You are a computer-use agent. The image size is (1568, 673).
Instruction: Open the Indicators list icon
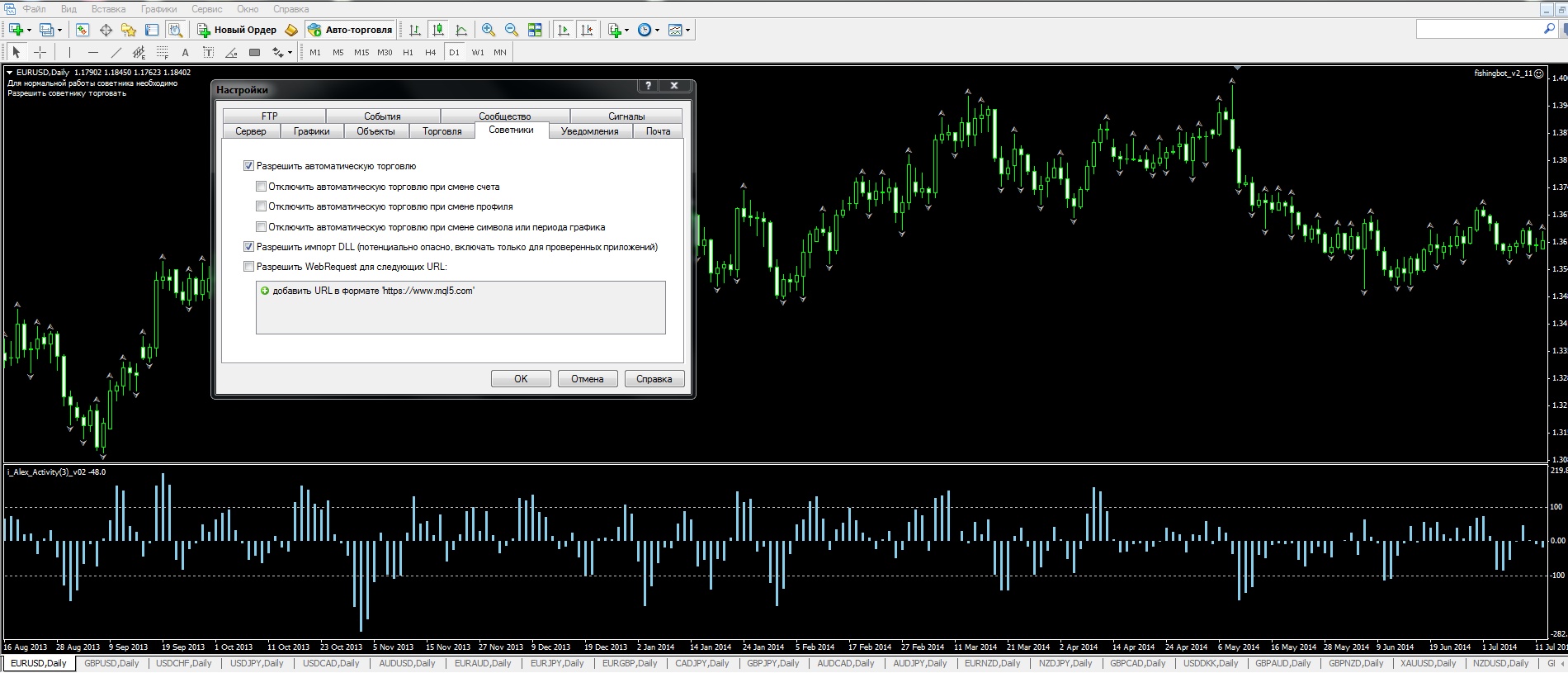pyautogui.click(x=614, y=30)
